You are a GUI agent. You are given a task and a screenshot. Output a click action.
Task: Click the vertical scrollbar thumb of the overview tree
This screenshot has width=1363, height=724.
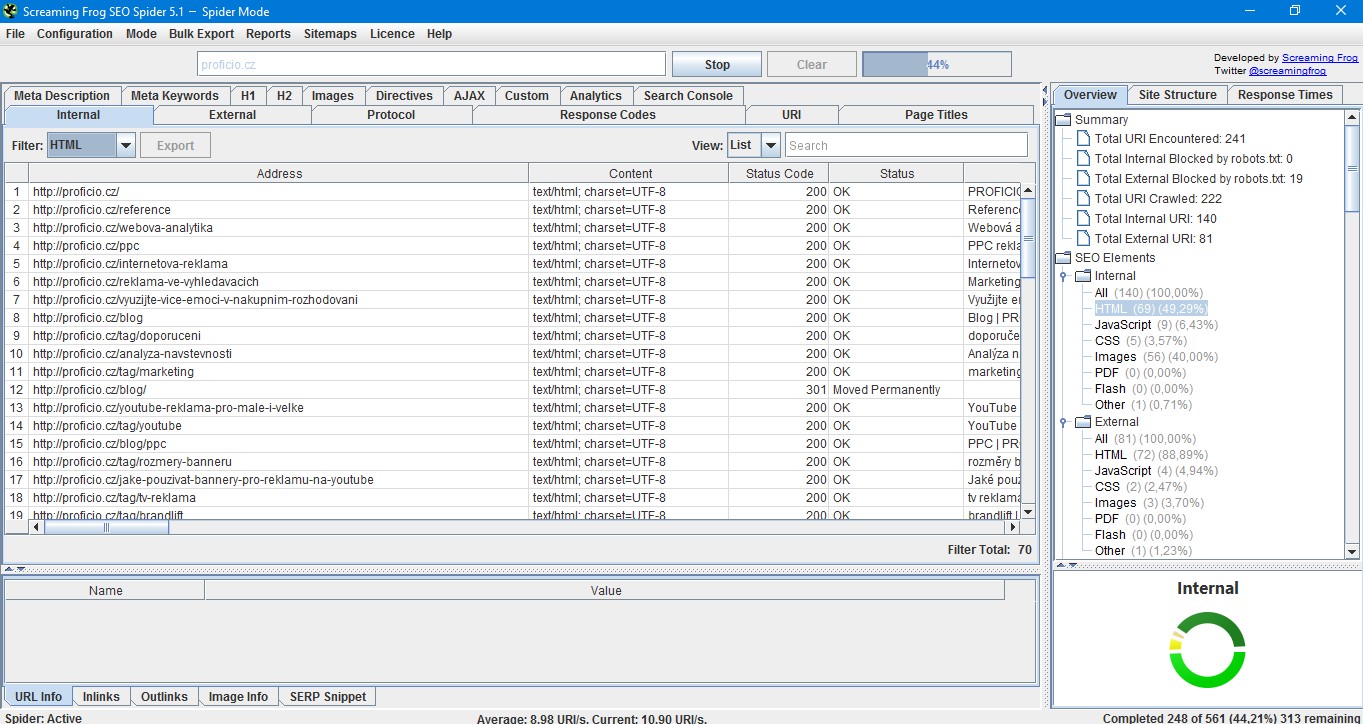coord(1352,168)
